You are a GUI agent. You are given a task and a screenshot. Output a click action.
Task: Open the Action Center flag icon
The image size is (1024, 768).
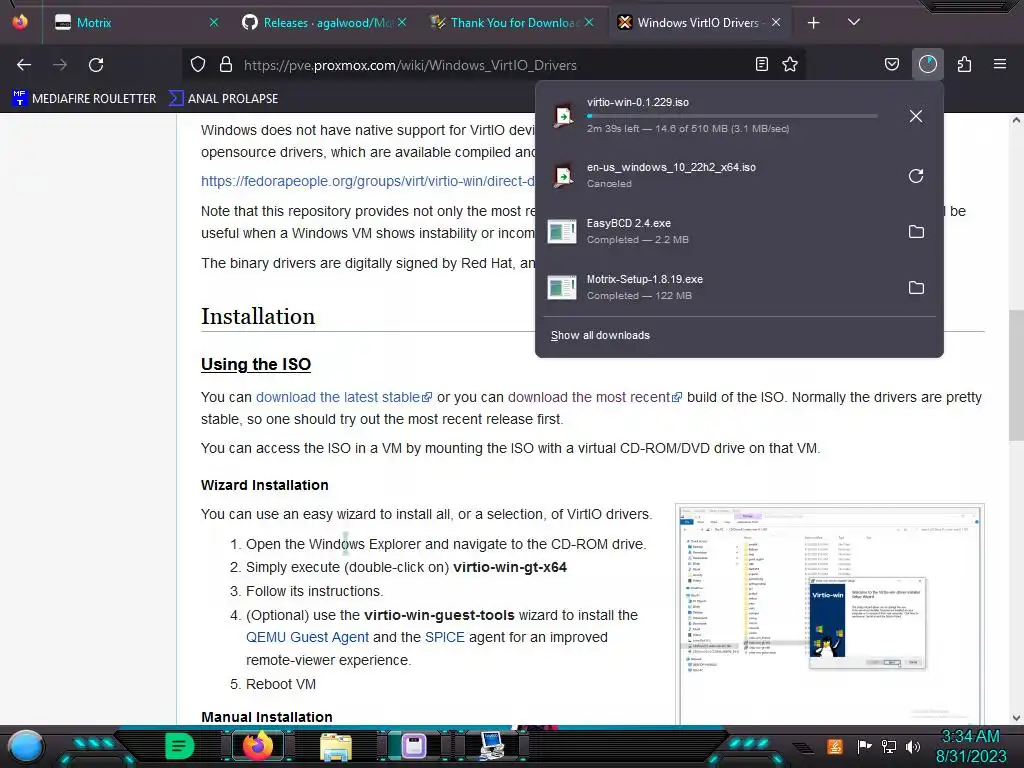[865, 746]
